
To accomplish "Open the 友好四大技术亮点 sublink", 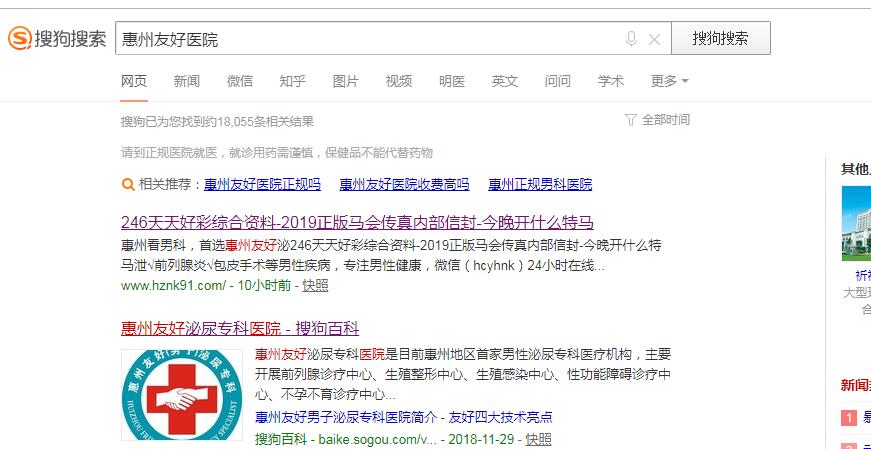I will pyautogui.click(x=500, y=417).
